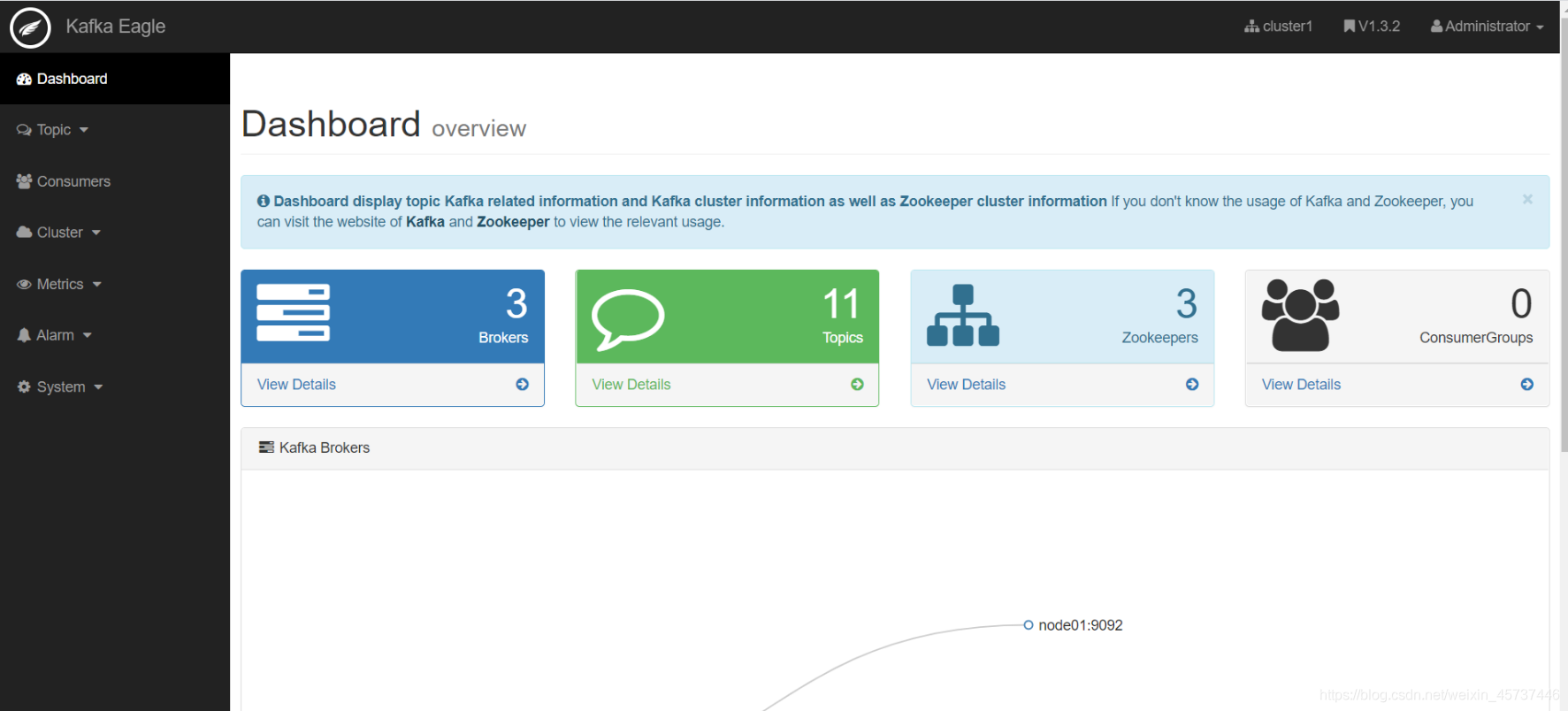Click the Kafka Brokers panel header icon
1568x711 pixels.
click(266, 447)
